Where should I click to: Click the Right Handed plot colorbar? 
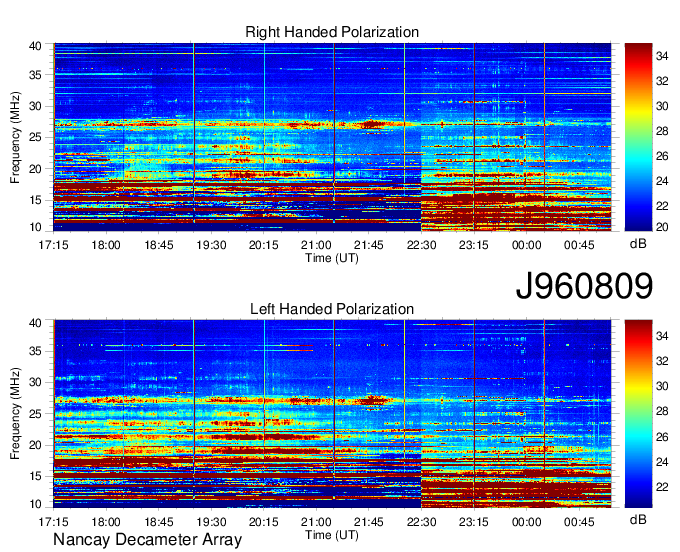coord(638,137)
